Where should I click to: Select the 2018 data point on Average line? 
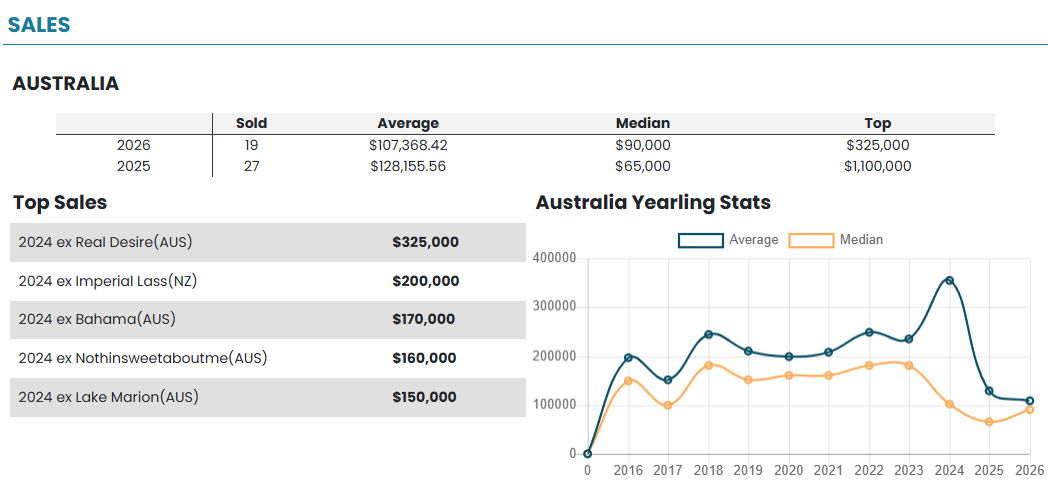[x=708, y=334]
